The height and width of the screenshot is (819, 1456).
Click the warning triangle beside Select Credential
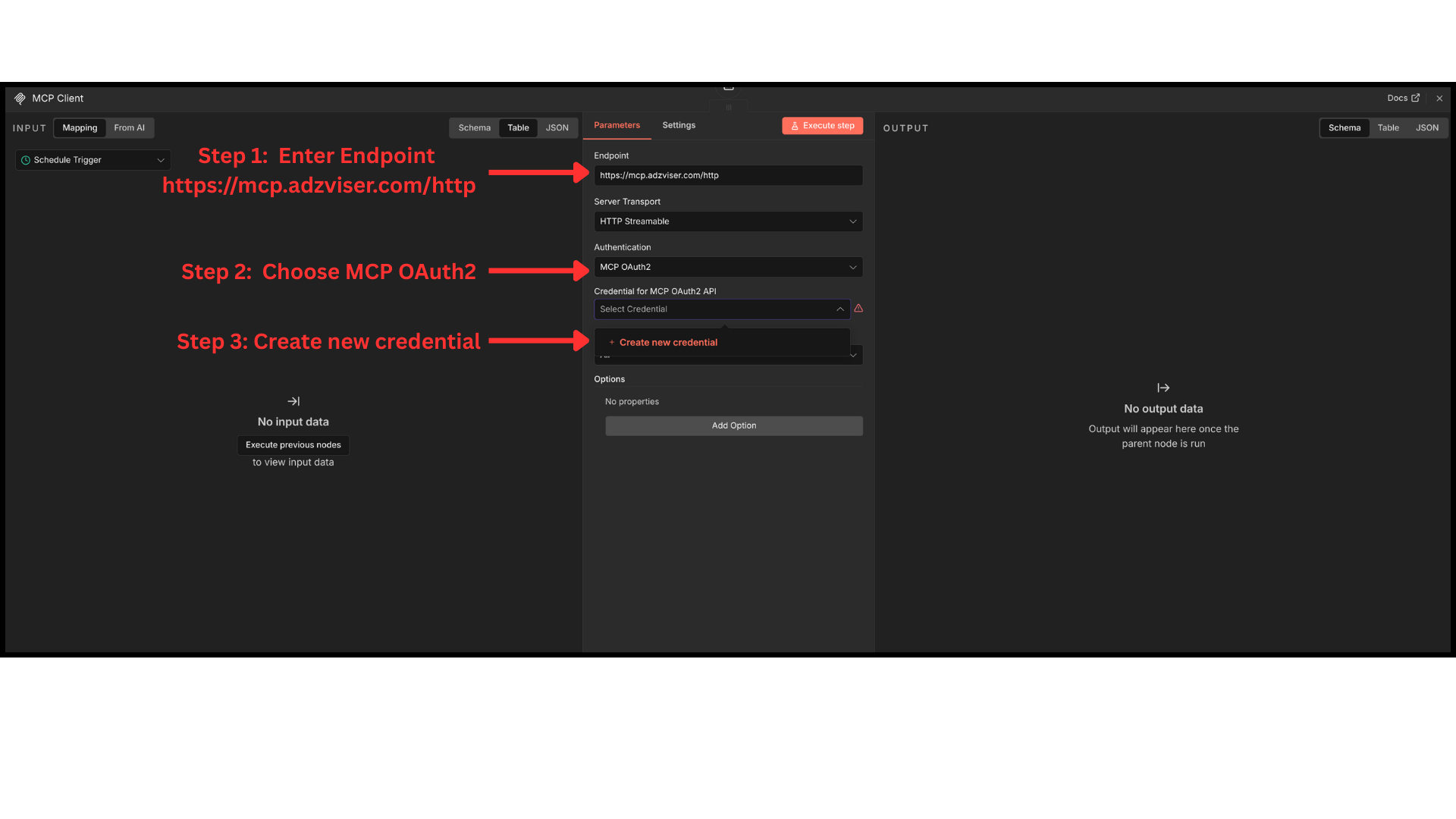(858, 308)
